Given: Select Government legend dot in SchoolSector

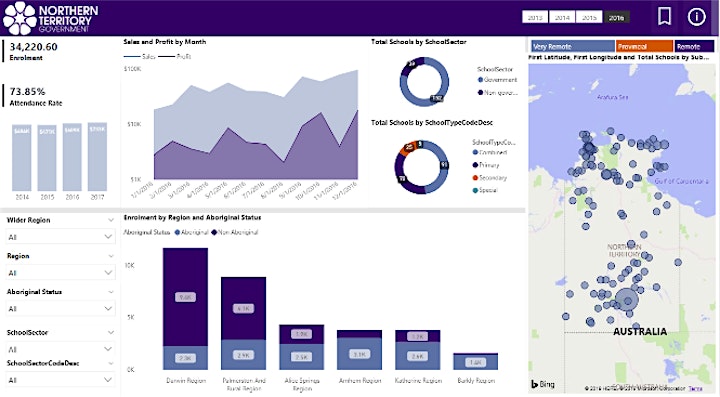Looking at the screenshot, I should pyautogui.click(x=480, y=80).
